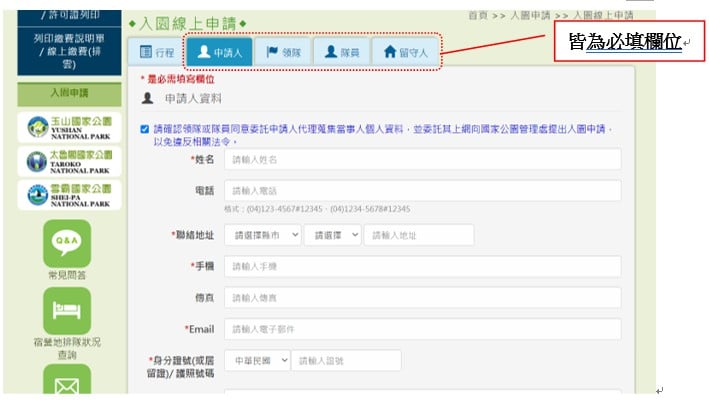Expand the 請選擇 district dropdown
The height and width of the screenshot is (400, 709).
coord(333,235)
